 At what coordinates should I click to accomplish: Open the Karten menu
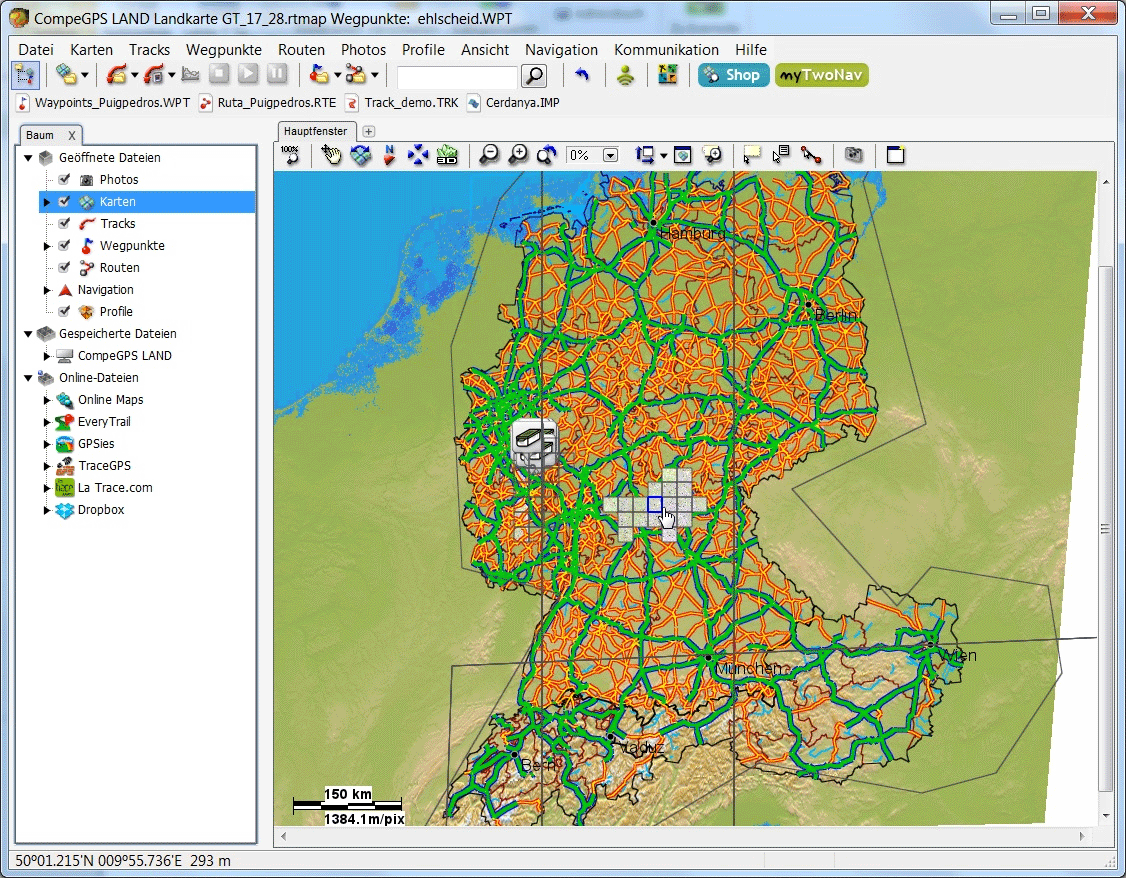tap(91, 50)
